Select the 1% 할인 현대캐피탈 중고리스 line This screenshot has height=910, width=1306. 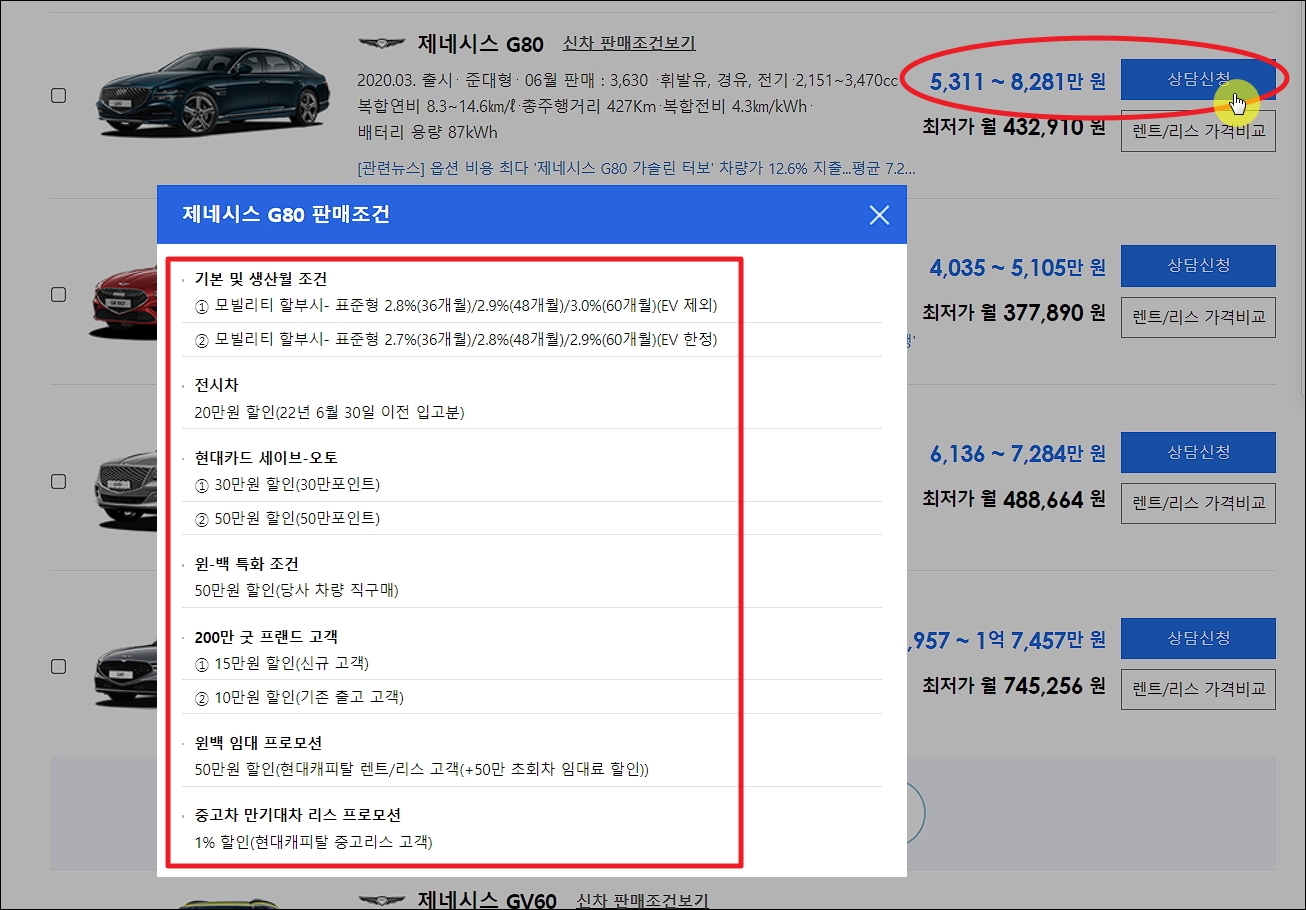[314, 842]
